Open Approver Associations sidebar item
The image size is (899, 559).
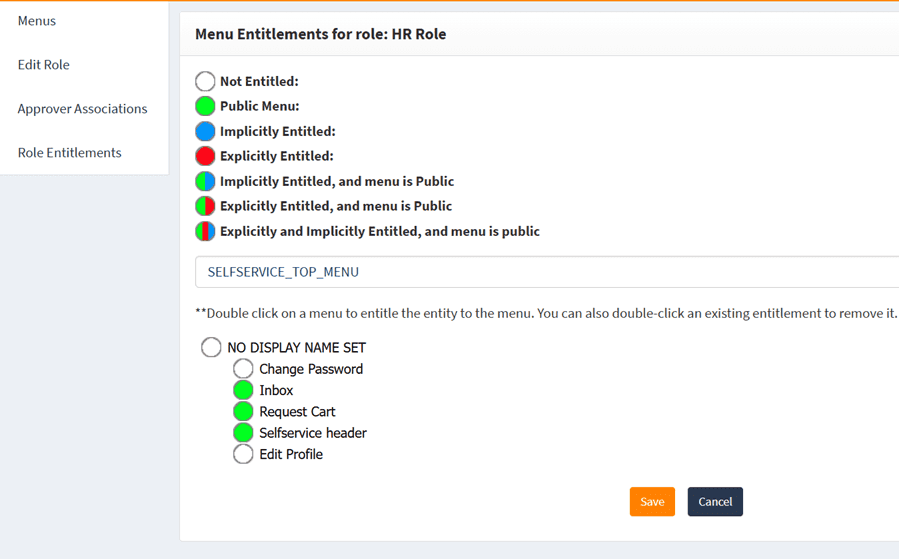pos(82,109)
